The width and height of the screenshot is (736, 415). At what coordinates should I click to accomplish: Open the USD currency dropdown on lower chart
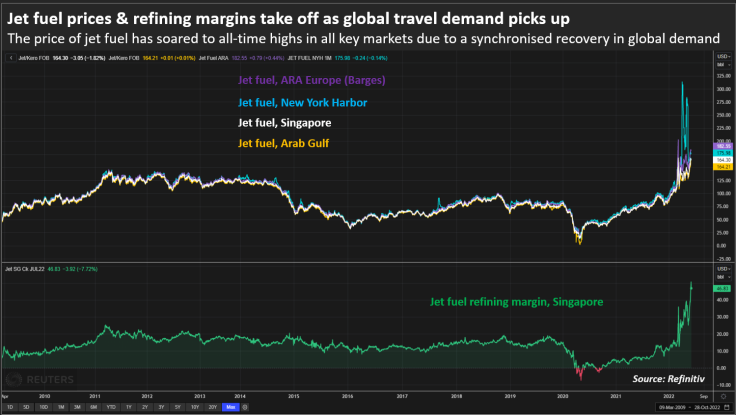(723, 269)
